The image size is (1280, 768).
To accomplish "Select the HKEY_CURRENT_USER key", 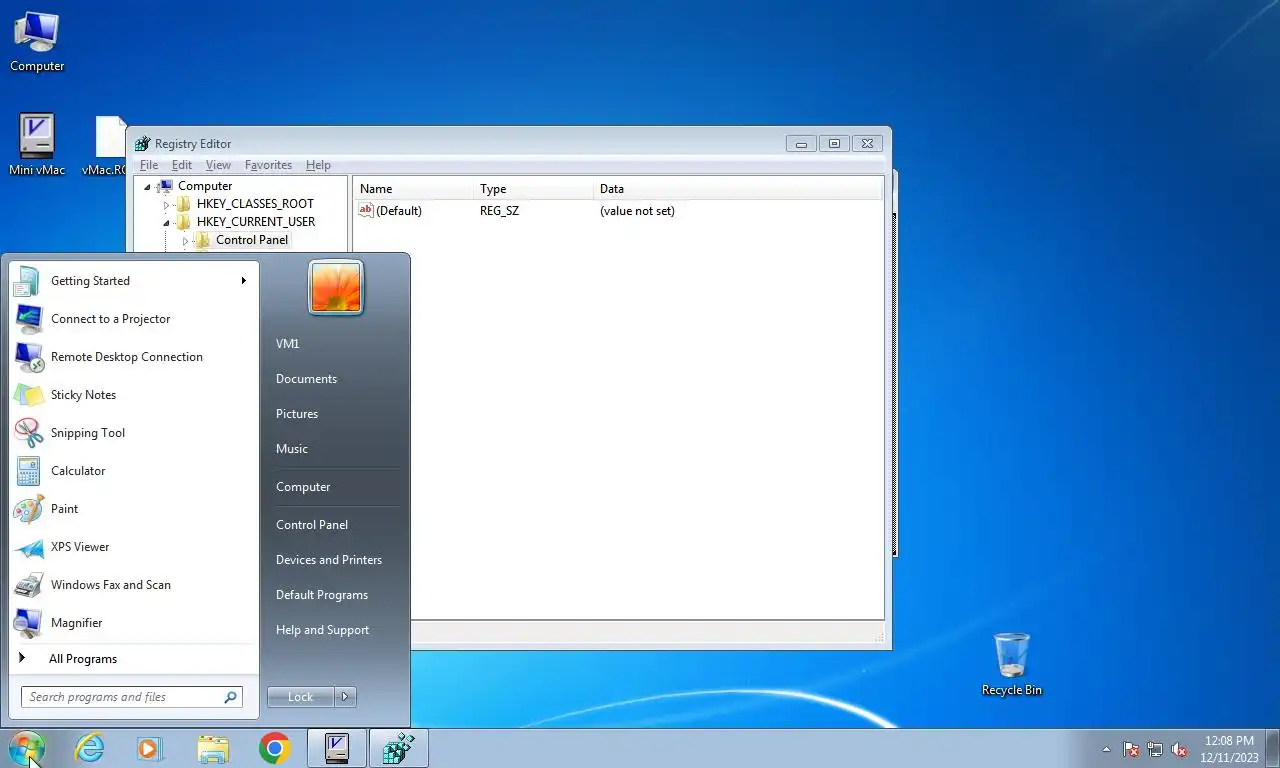I will 256,222.
